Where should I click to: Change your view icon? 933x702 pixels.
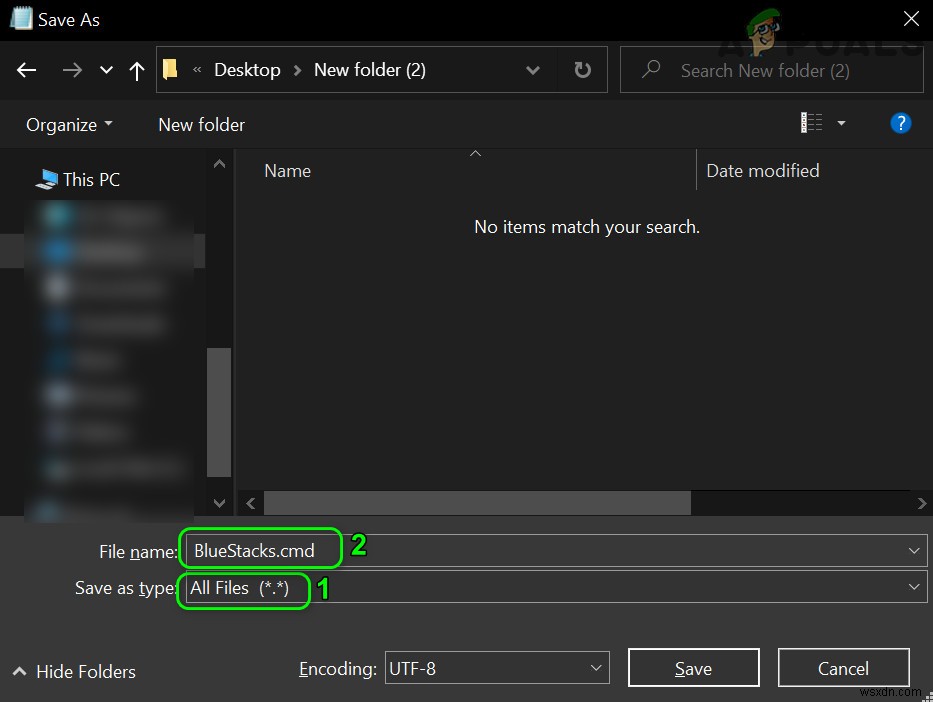(812, 123)
